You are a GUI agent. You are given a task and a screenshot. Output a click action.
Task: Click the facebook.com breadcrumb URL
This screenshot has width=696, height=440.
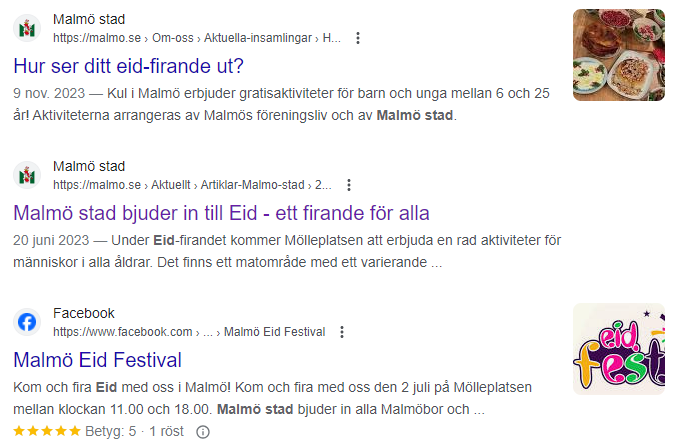(189, 332)
